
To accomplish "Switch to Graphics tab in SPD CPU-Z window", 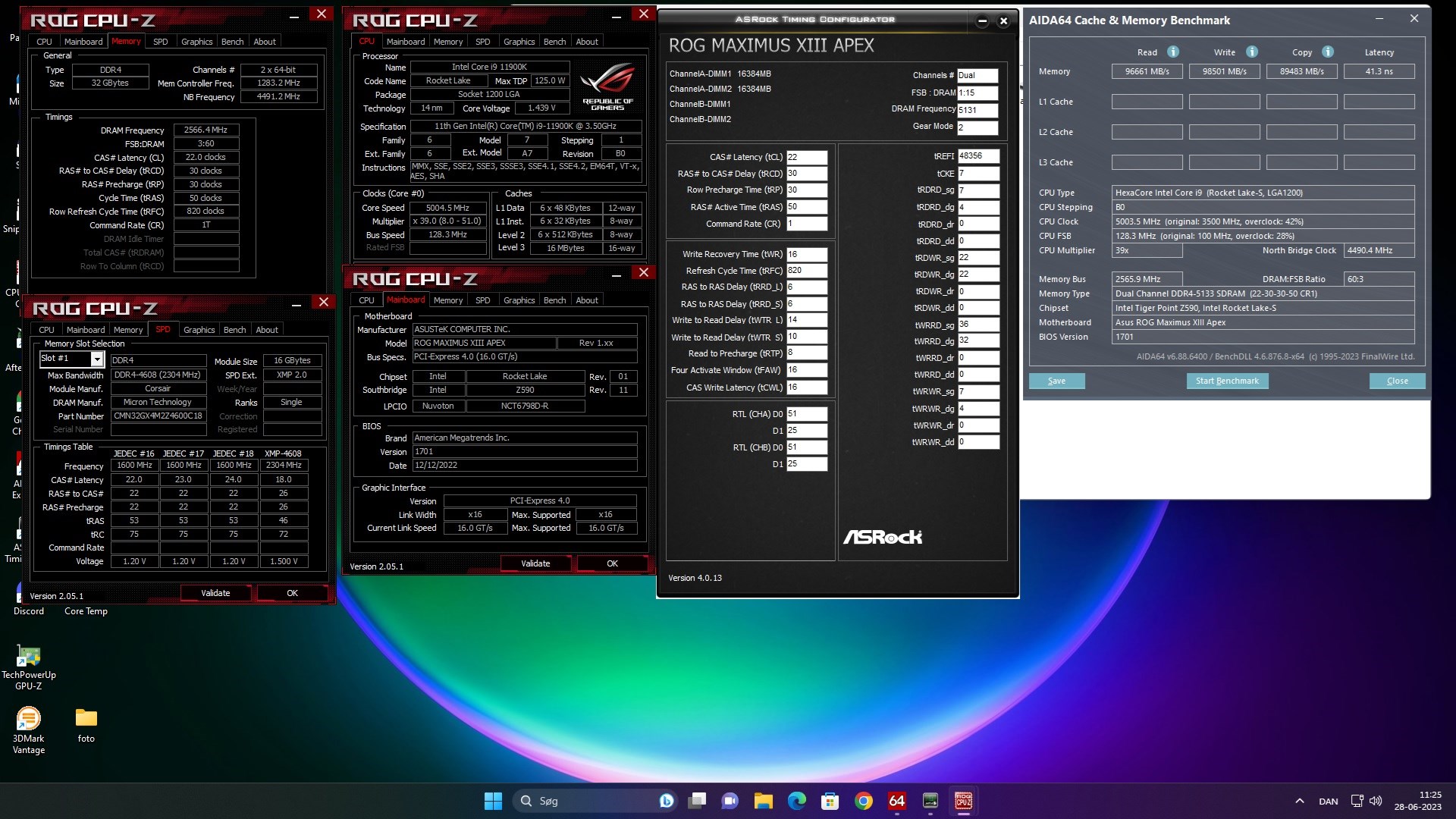I will click(199, 330).
